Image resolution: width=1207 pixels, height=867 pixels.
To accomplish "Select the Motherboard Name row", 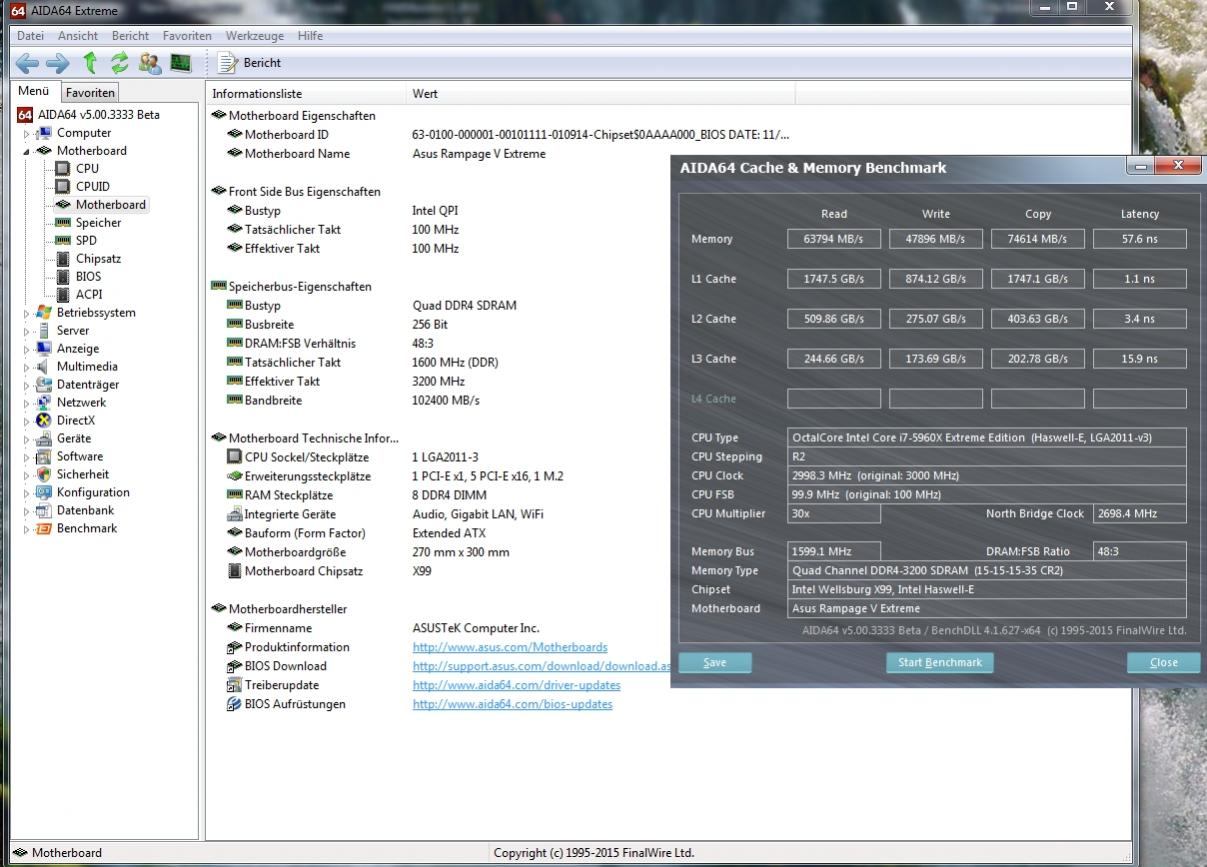I will tap(668, 154).
